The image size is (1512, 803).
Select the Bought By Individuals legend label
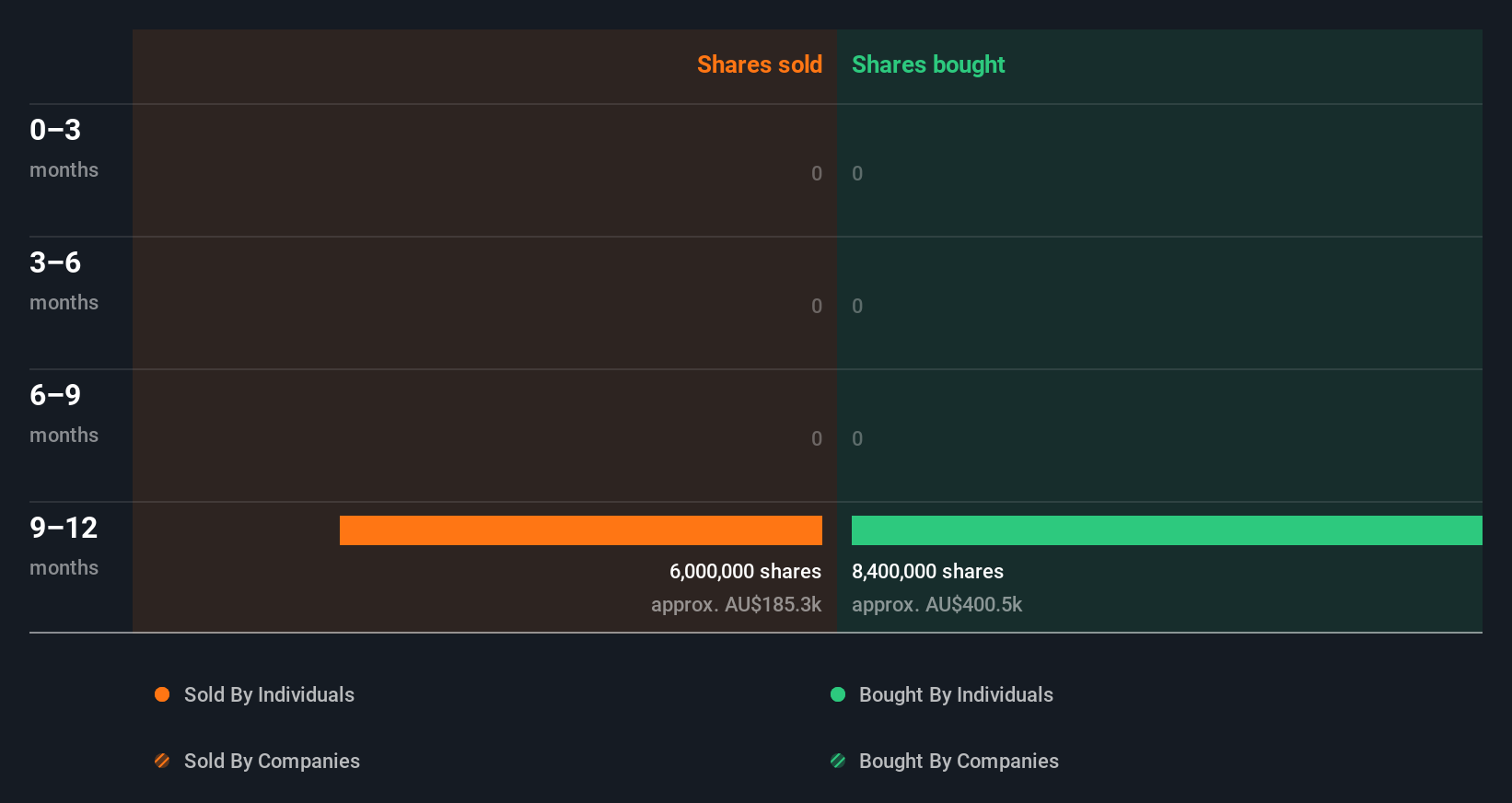click(956, 695)
